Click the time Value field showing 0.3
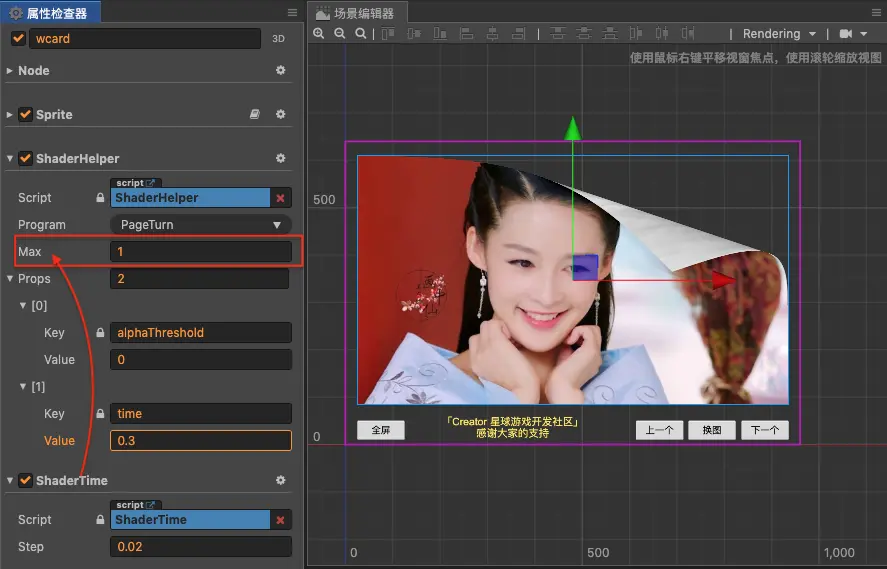 tap(200, 441)
